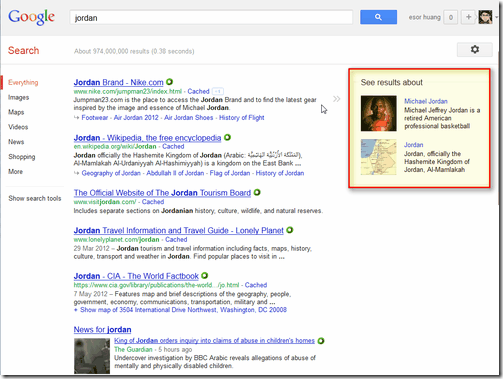Switch to Videos results

[x=18, y=127]
